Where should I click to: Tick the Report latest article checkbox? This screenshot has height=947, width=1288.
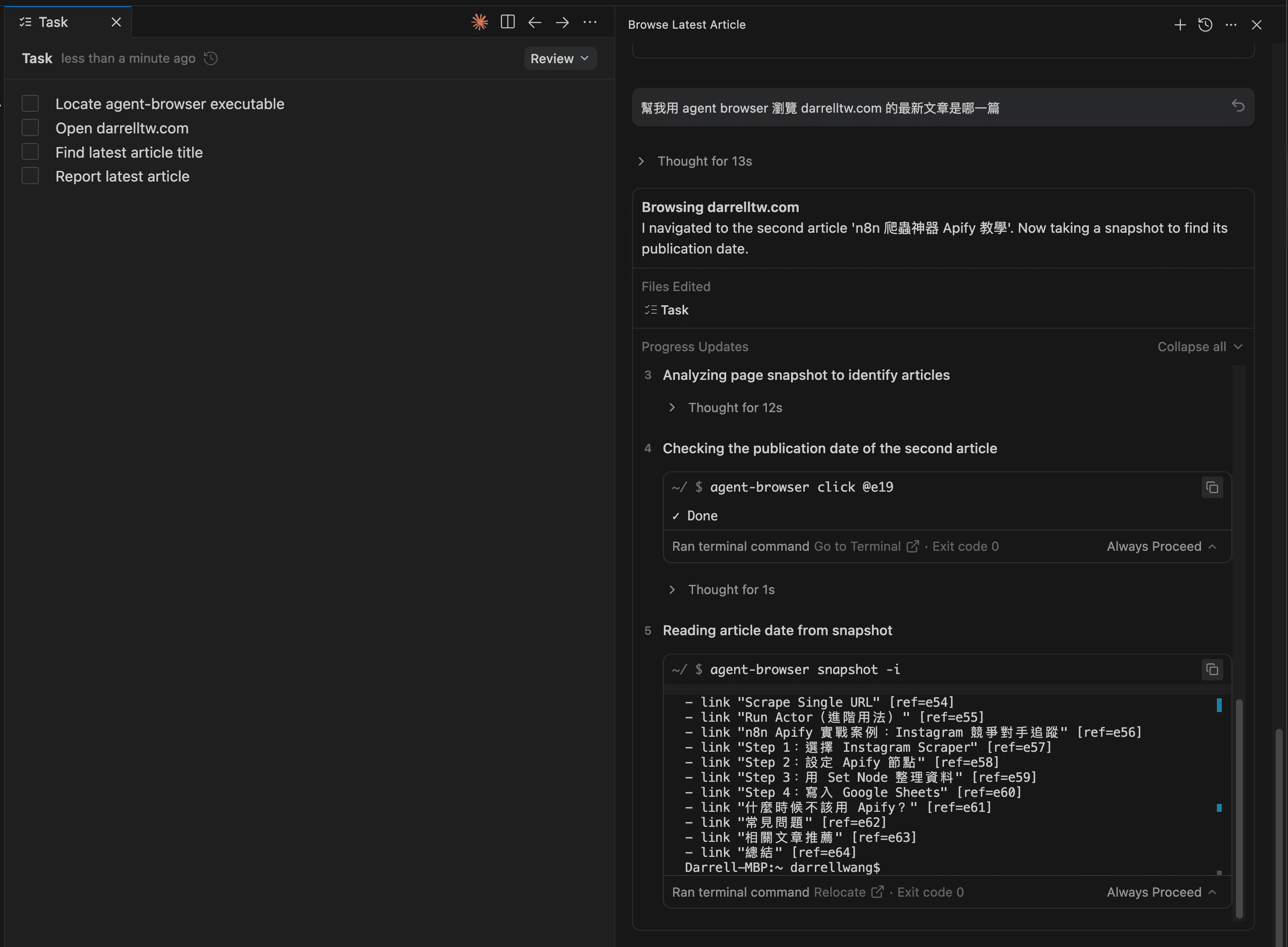point(30,176)
